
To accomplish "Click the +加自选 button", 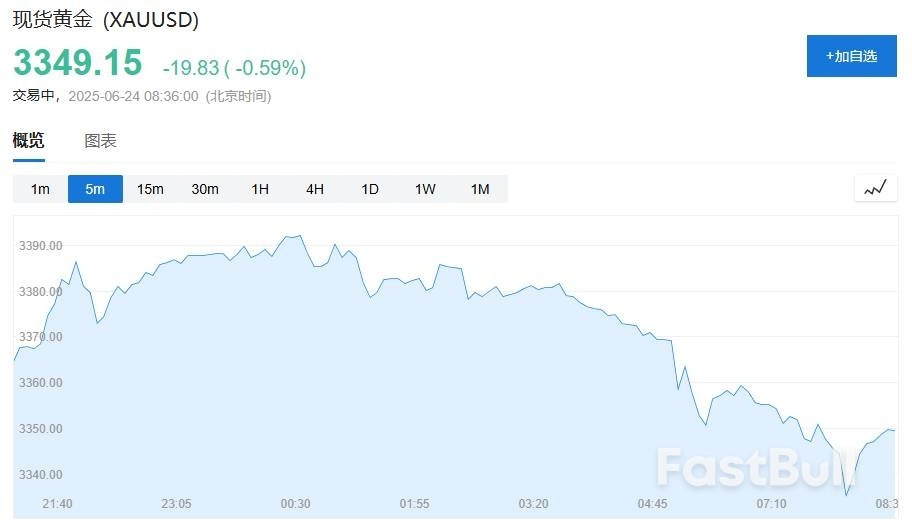I will point(851,56).
